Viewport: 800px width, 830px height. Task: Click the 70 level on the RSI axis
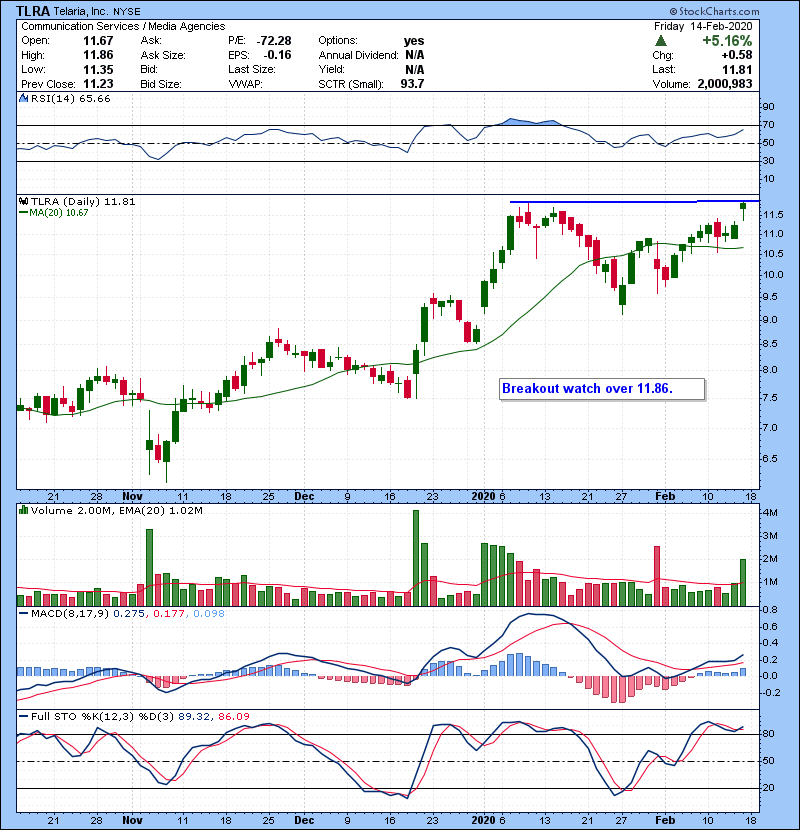pos(768,125)
